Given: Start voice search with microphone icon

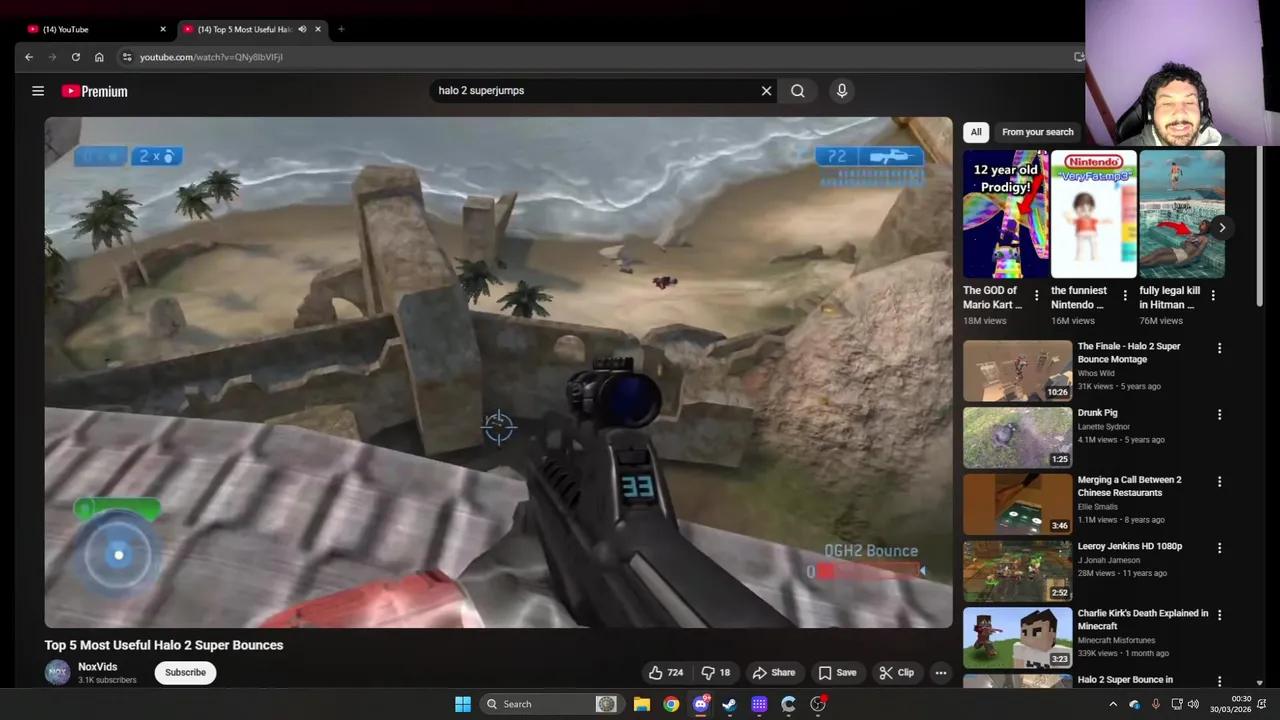Looking at the screenshot, I should [x=842, y=91].
